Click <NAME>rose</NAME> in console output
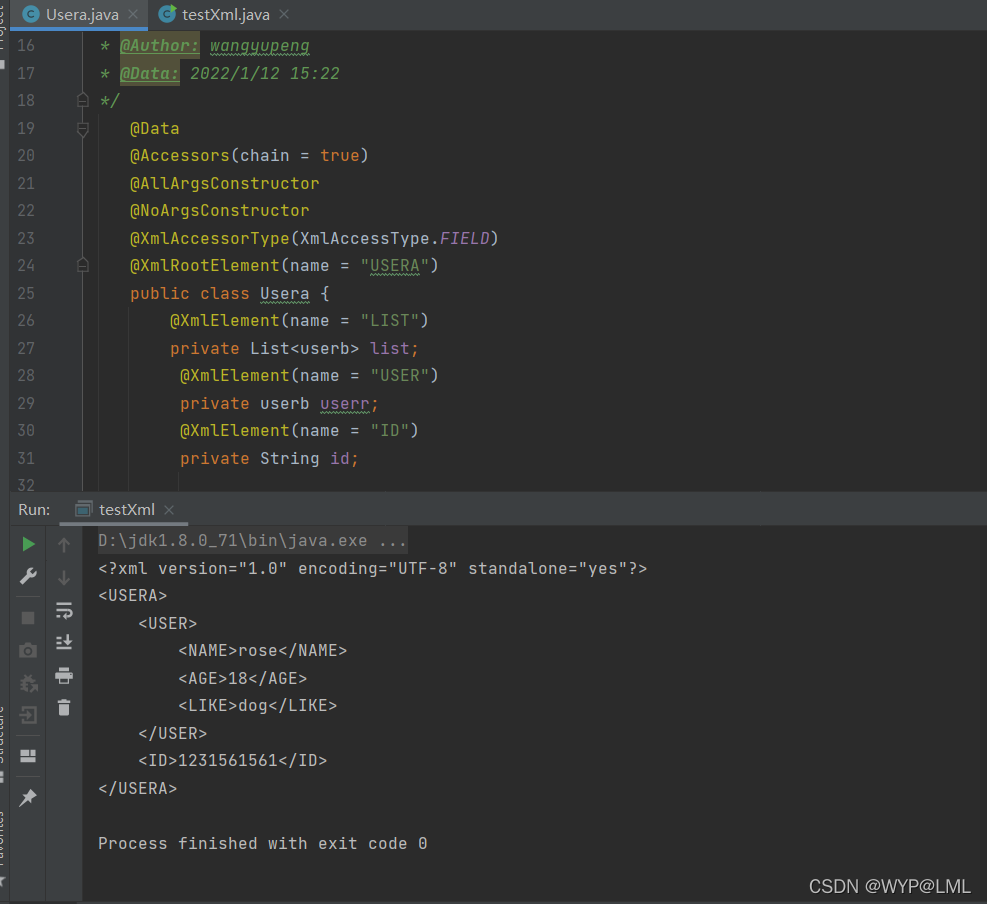This screenshot has width=987, height=904. 262,650
